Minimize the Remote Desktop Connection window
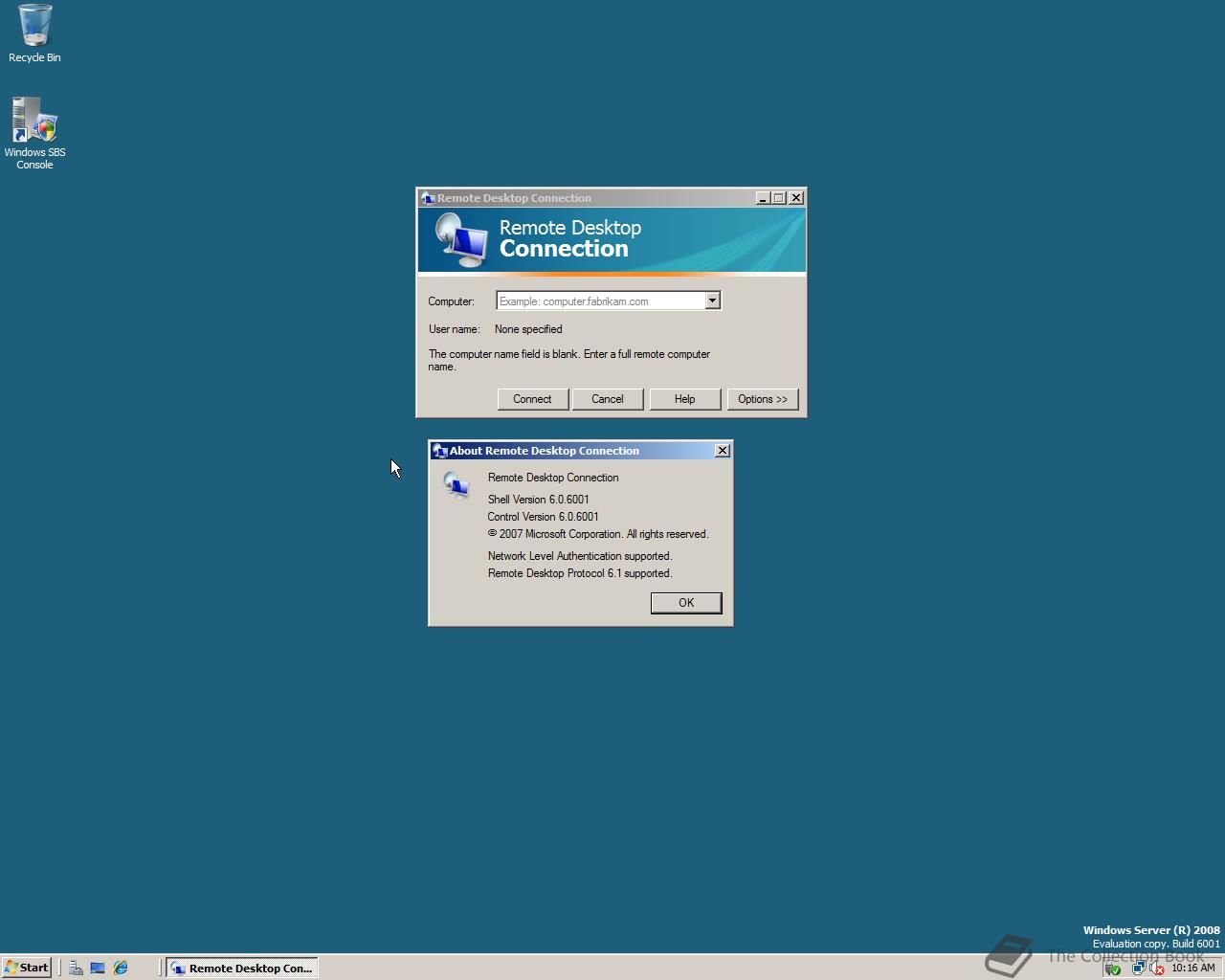 point(763,198)
